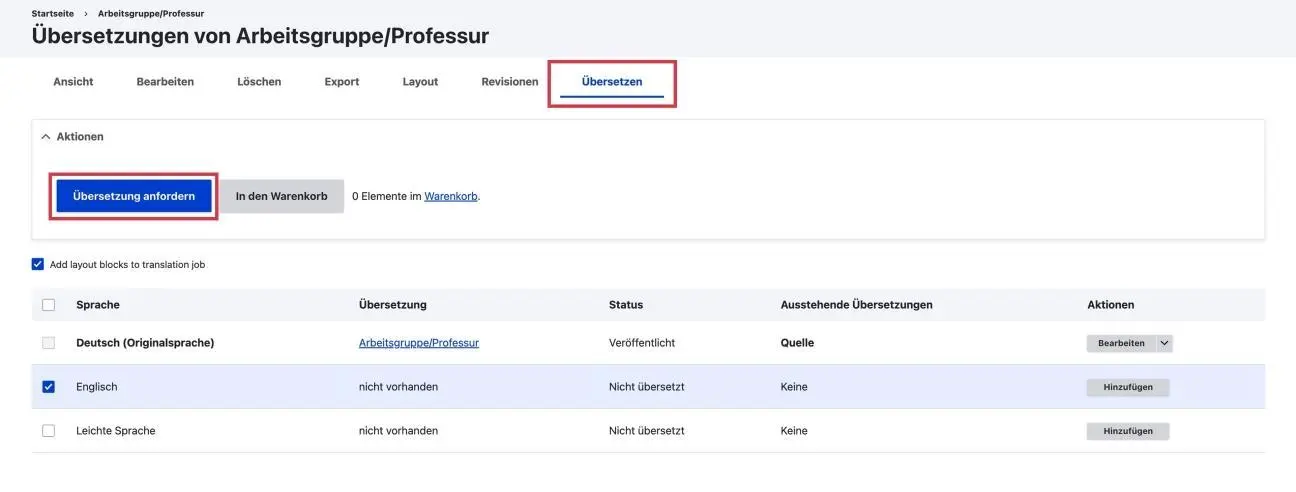Switch to the Bearbeiten tab

pyautogui.click(x=165, y=82)
